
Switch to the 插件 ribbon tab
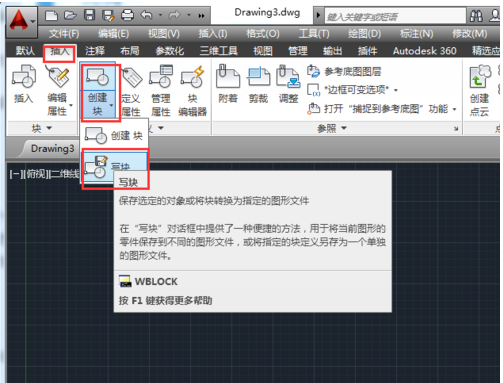coord(367,51)
